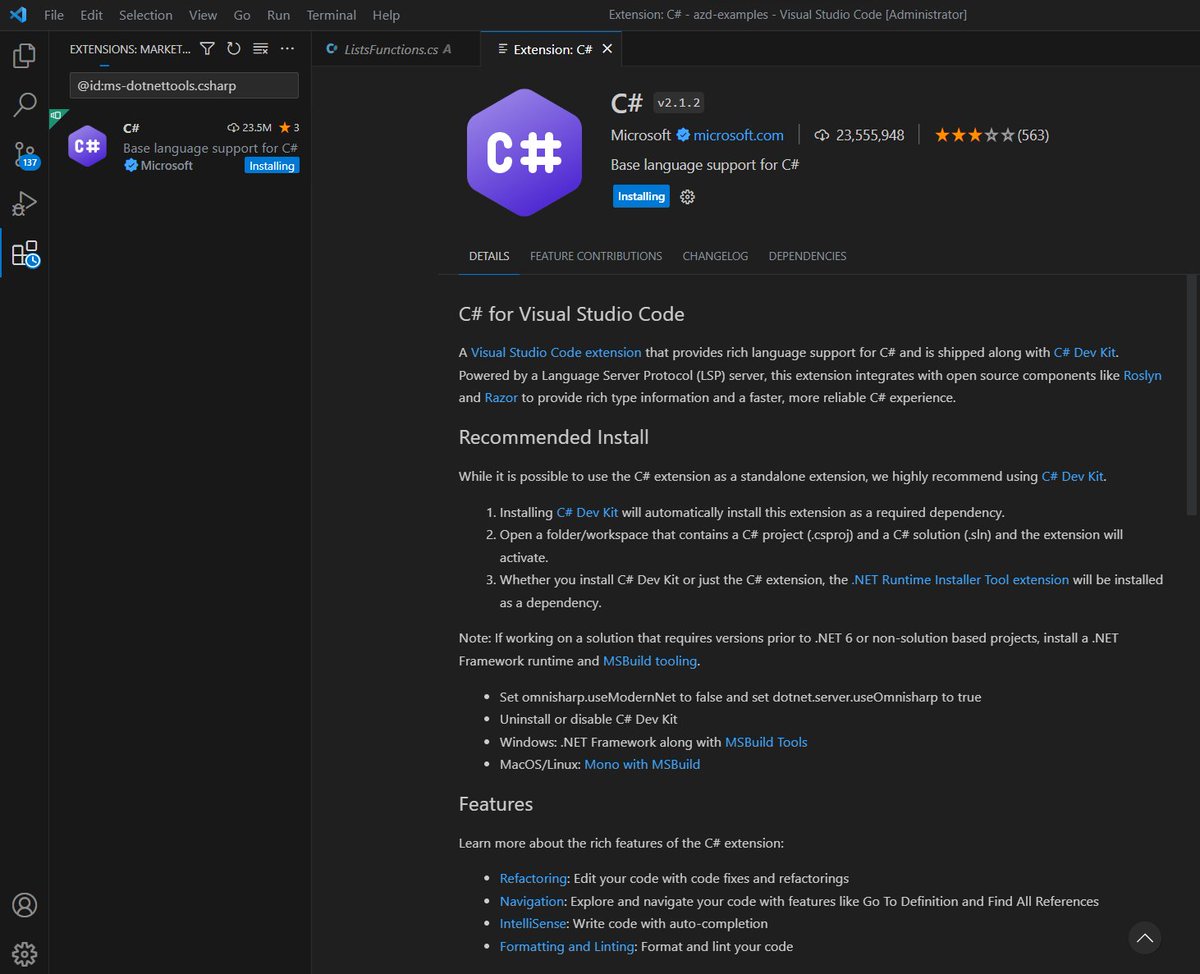Open the Navigation feature link
The image size is (1200, 974).
click(532, 901)
